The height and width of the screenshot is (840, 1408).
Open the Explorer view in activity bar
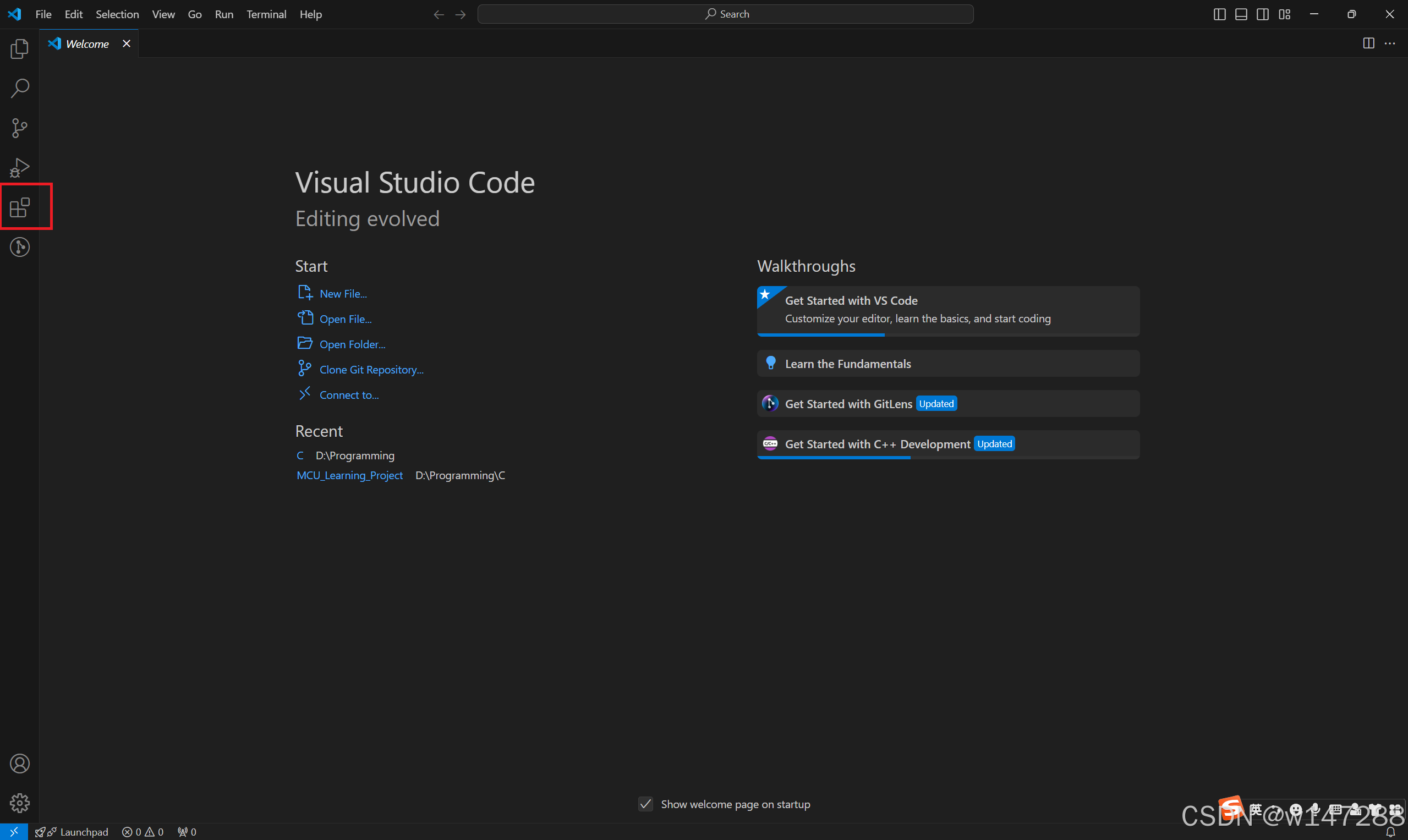pos(20,50)
